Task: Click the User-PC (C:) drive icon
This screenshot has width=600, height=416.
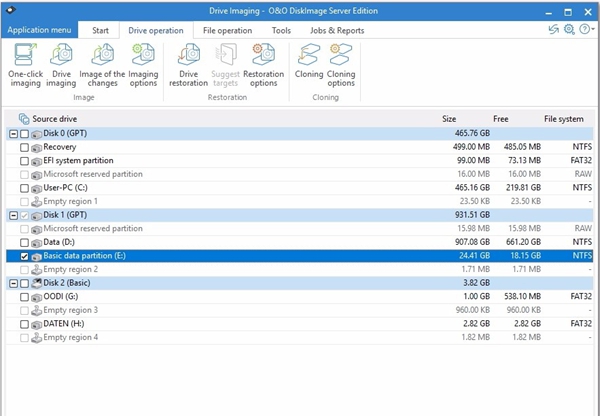Action: (36, 188)
